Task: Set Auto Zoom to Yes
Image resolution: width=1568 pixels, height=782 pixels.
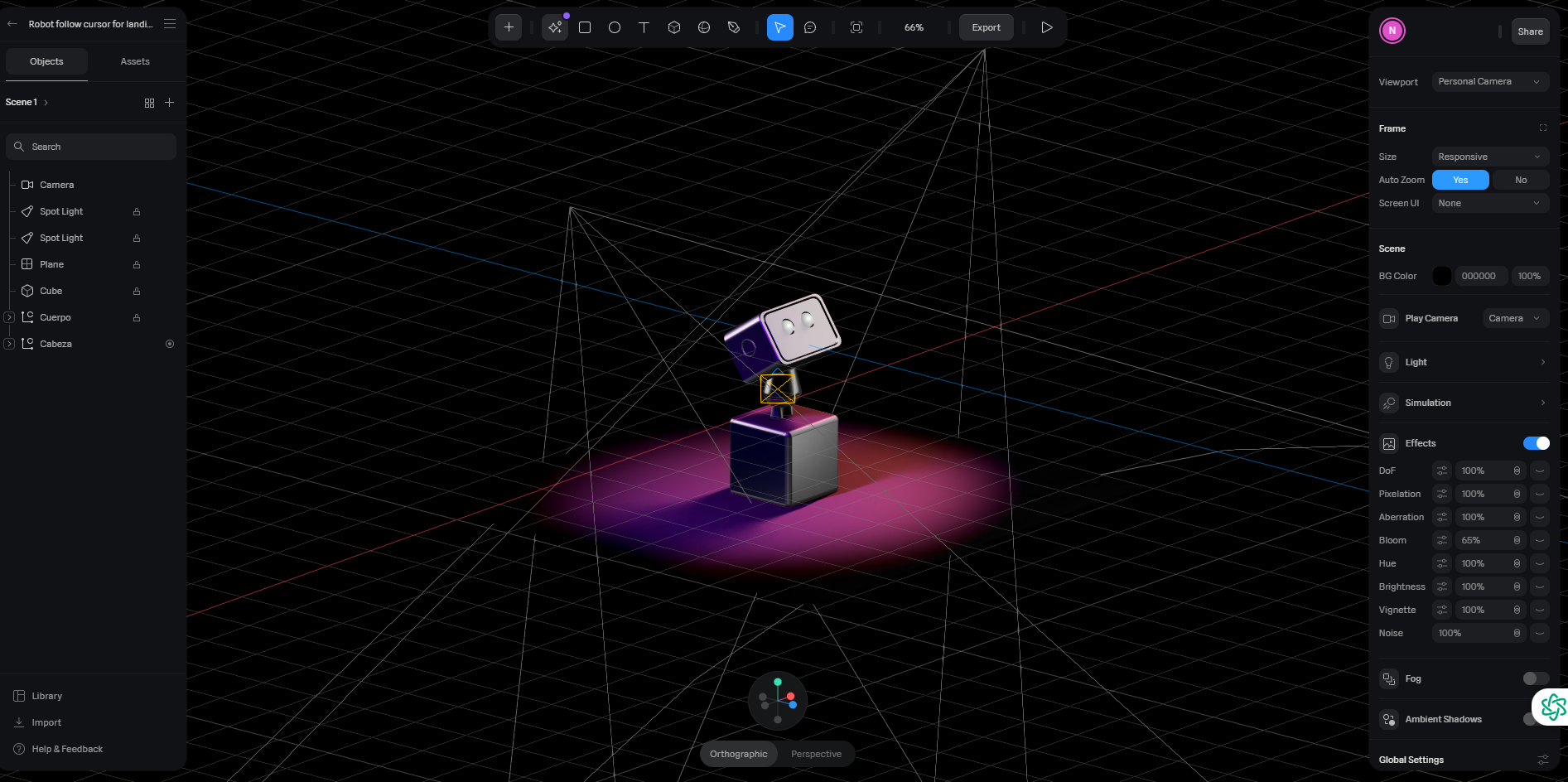Action: click(x=1460, y=180)
